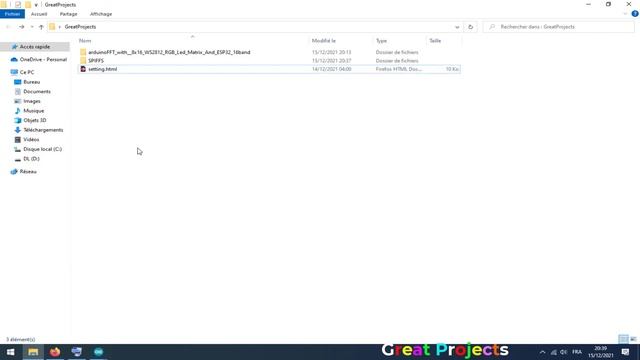Open Accès rapide in navigation pane

(x=35, y=47)
